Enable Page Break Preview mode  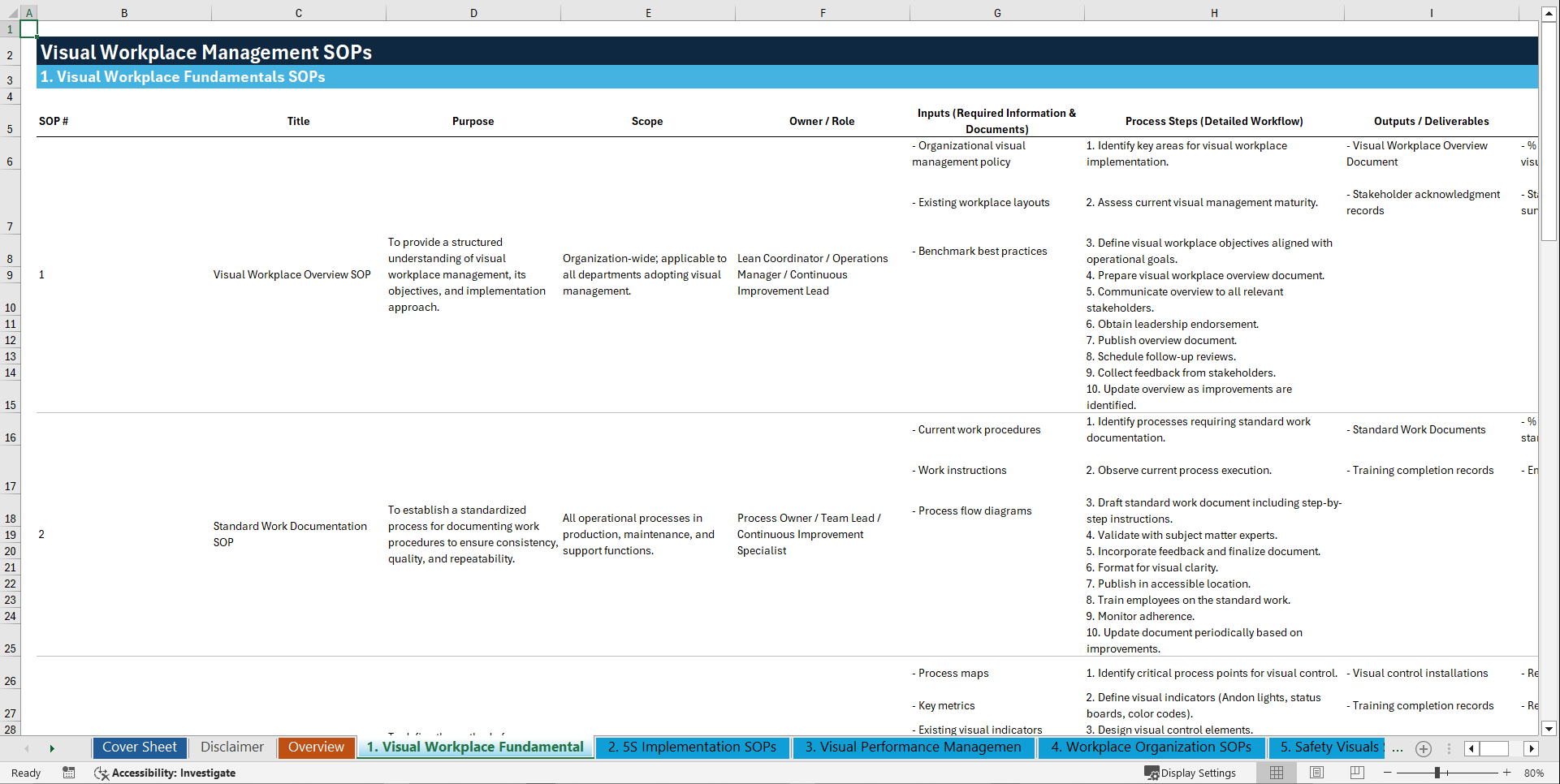(x=1357, y=773)
